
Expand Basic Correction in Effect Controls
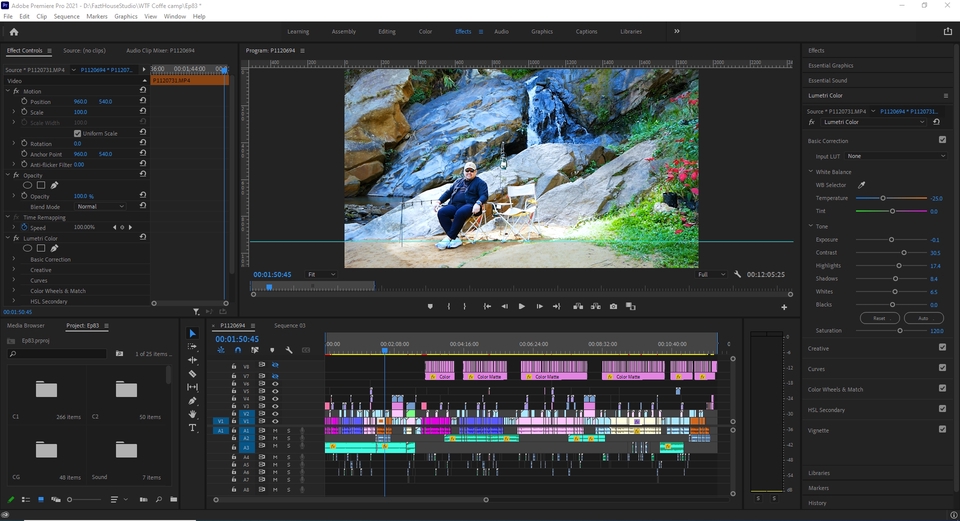point(14,259)
